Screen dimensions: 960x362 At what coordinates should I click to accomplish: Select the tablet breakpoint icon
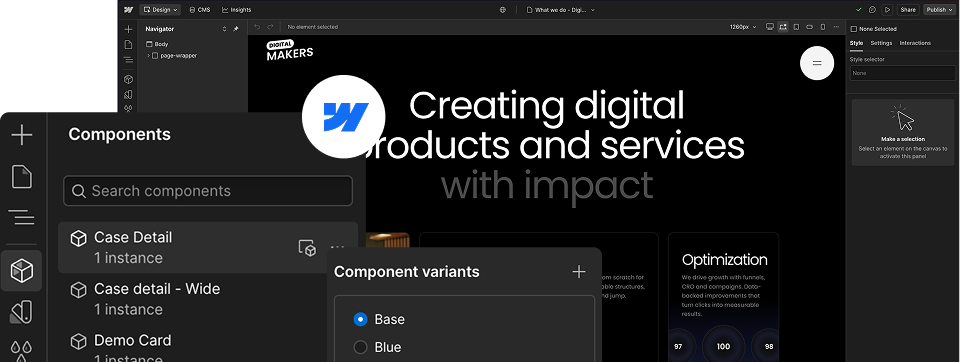(796, 27)
